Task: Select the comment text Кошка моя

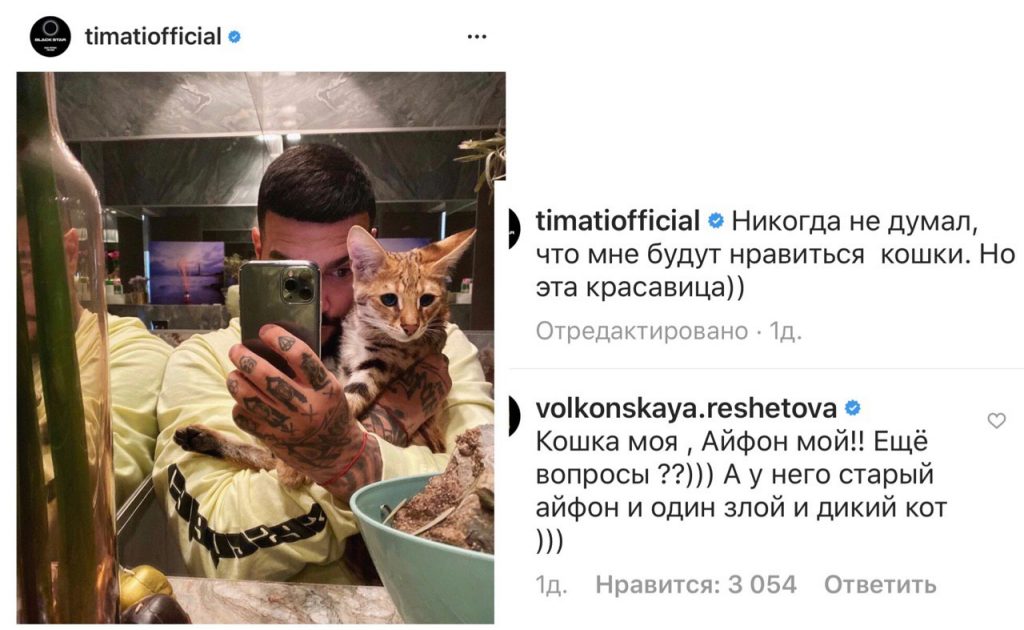Action: point(607,442)
